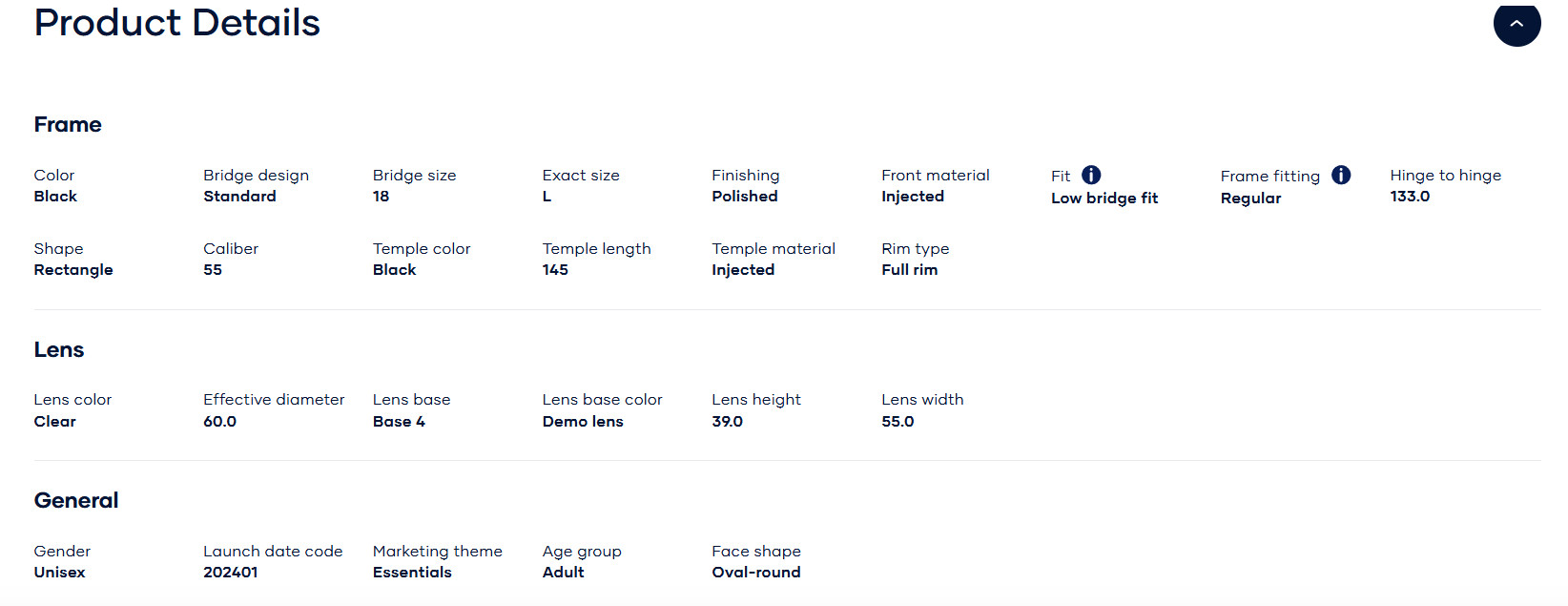Click the Temple length value 145

pos(555,270)
